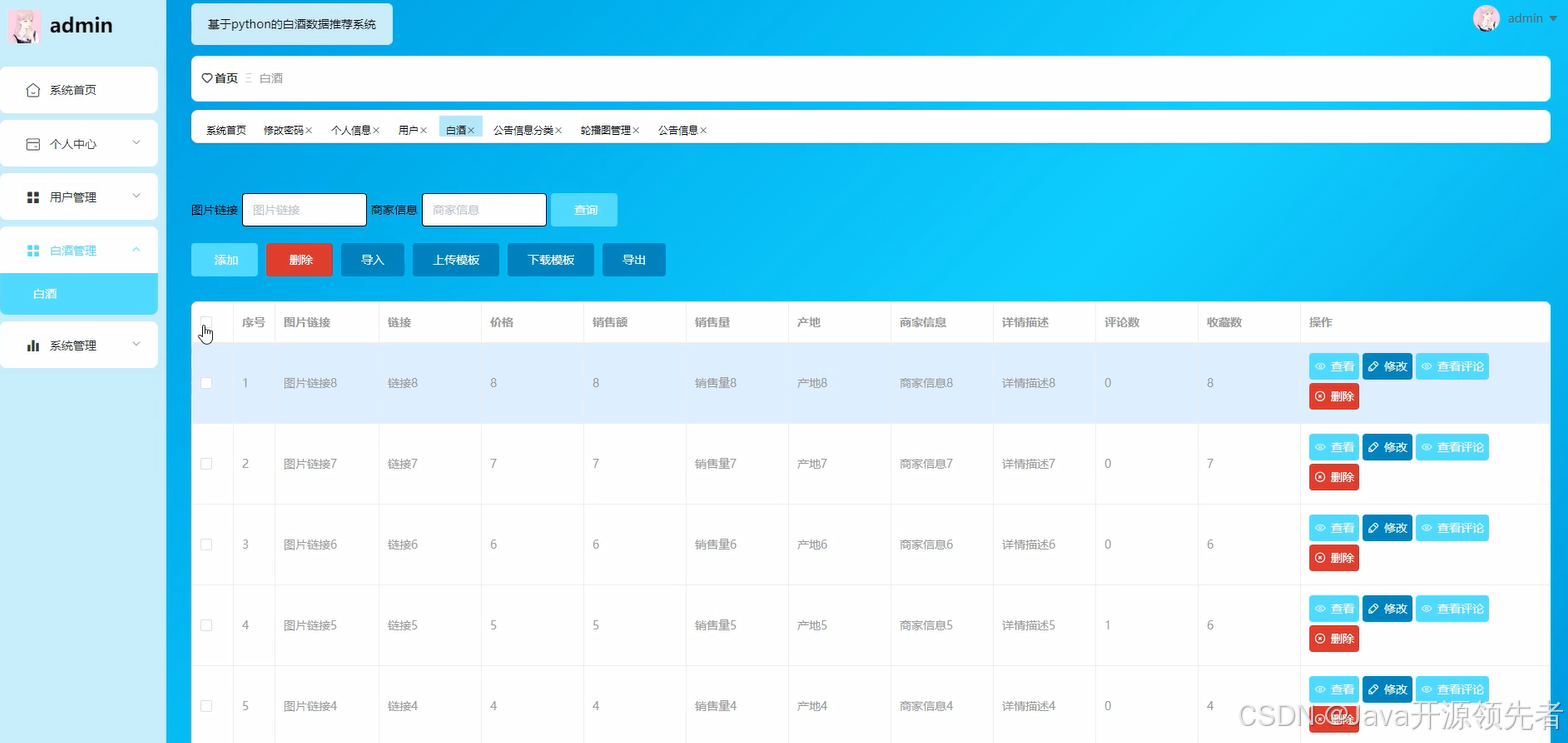The height and width of the screenshot is (743, 1568).
Task: View details of row 2 (查看)
Action: pyautogui.click(x=1334, y=447)
